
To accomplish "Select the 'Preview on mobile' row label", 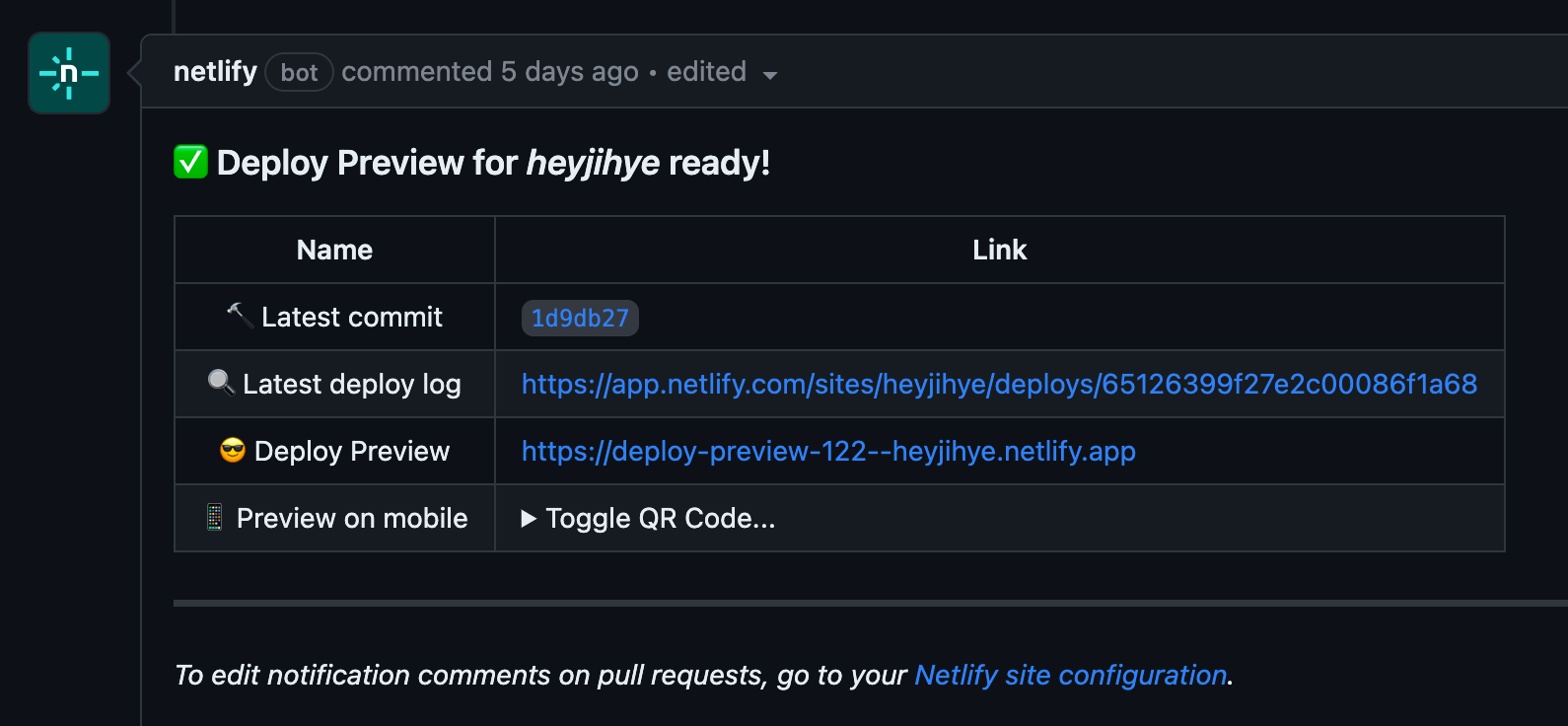I will point(352,518).
